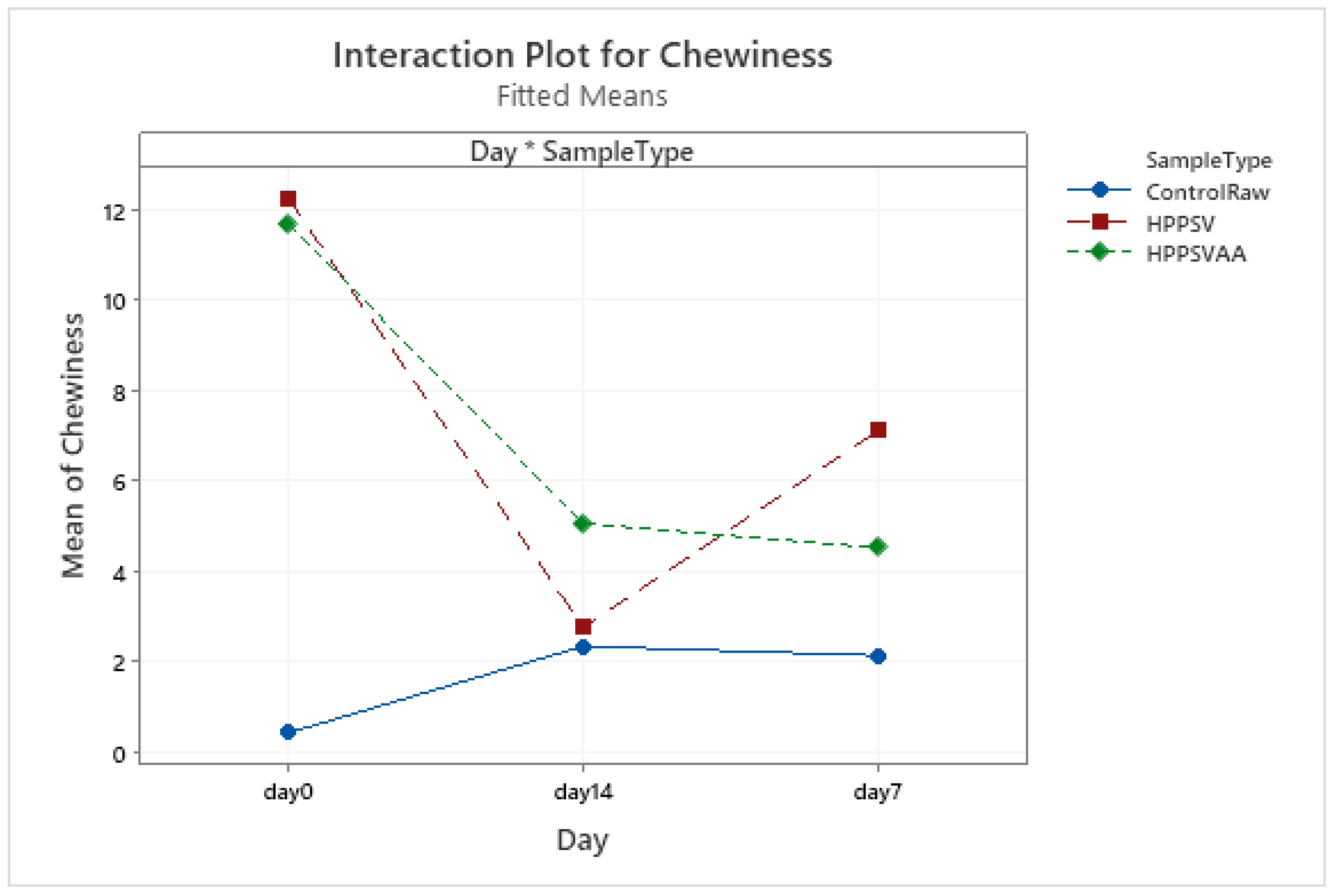Click the Mean of Chewiness axis label
This screenshot has height=896, width=1335.
click(x=73, y=446)
